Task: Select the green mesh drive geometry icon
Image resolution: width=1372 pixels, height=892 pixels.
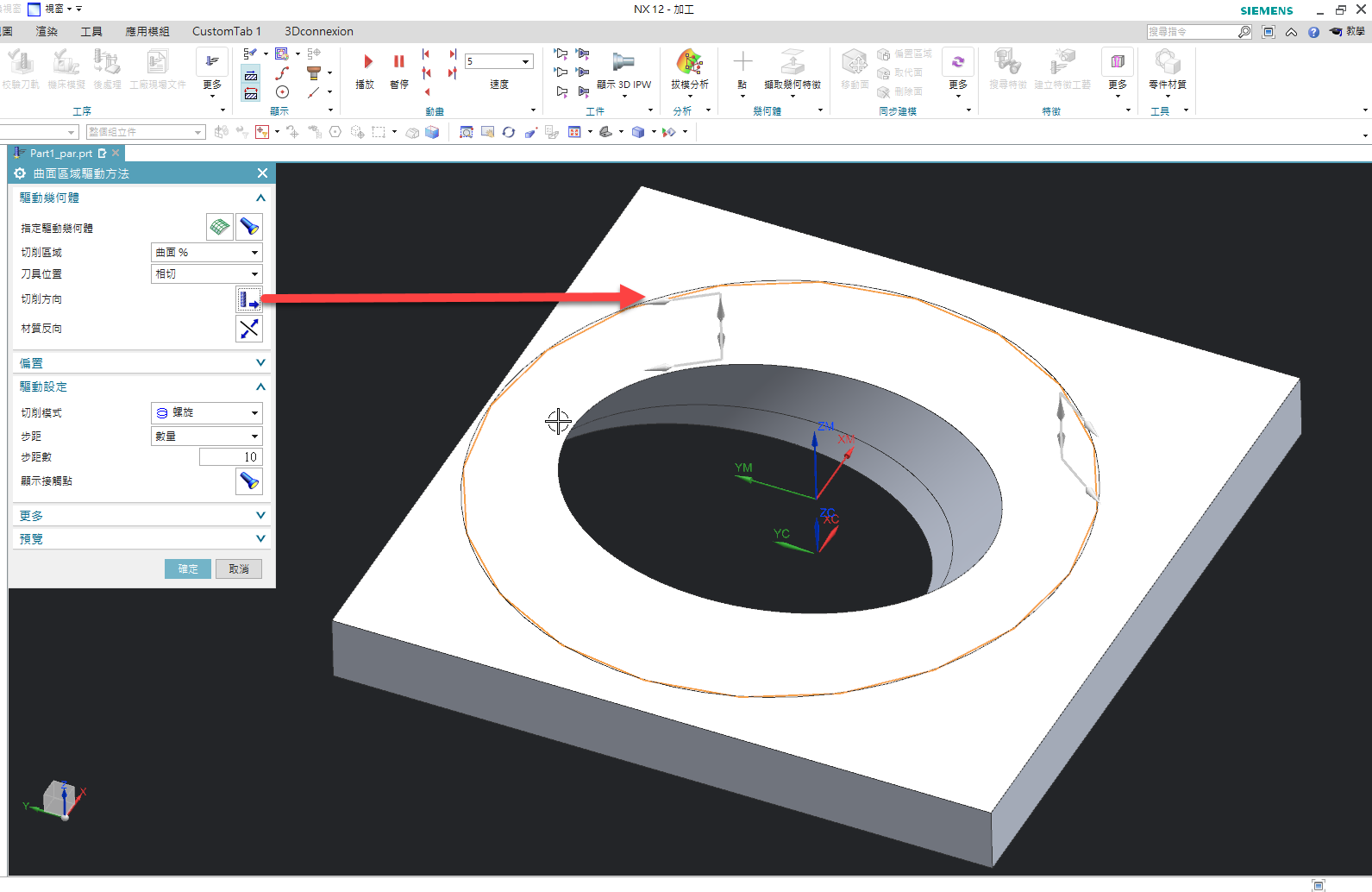Action: pyautogui.click(x=220, y=227)
